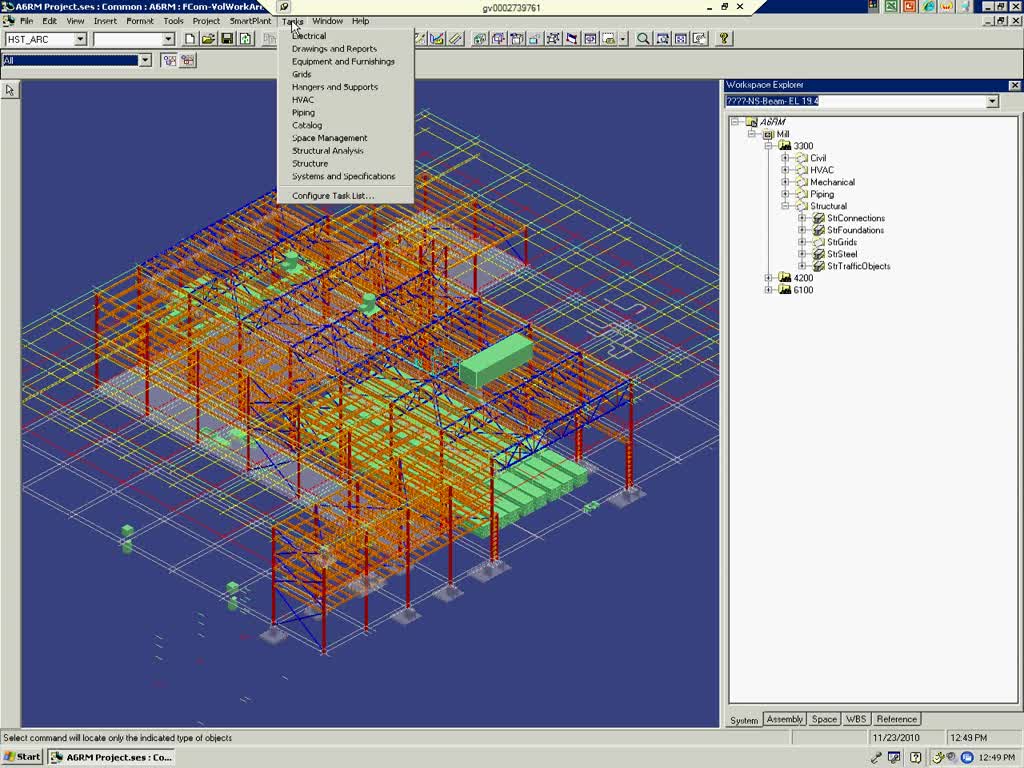
Task: Expand the 4200 area node
Action: click(x=768, y=278)
